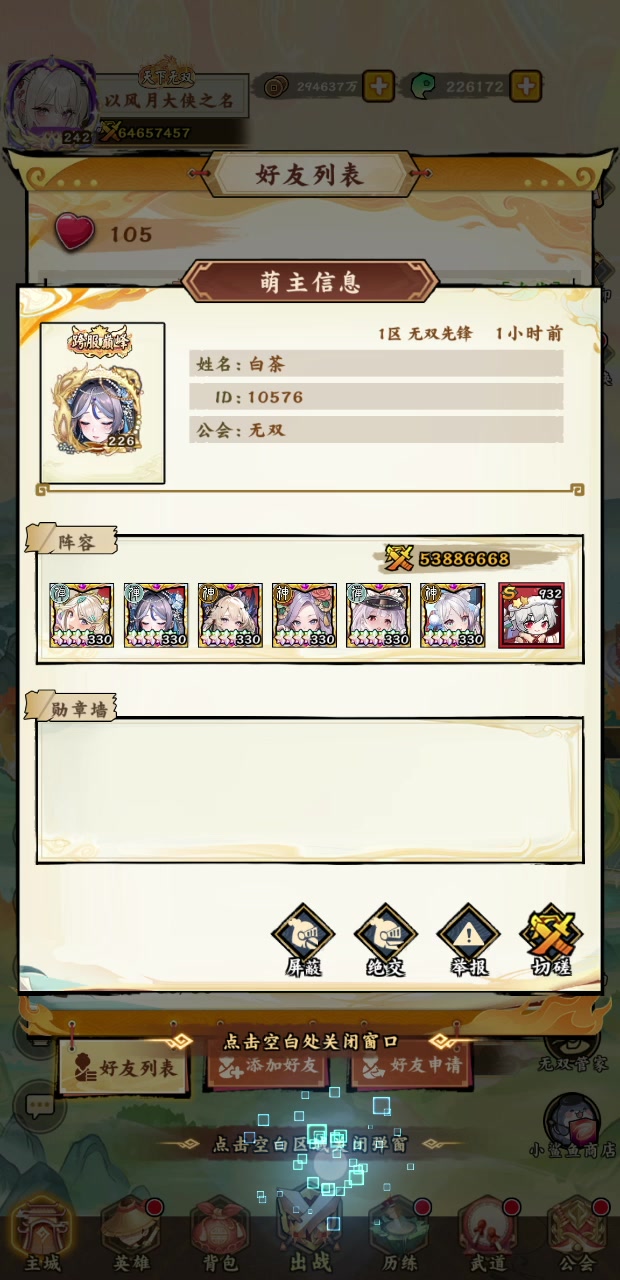
Task: Tap the 举报 report icon
Action: (x=468, y=938)
